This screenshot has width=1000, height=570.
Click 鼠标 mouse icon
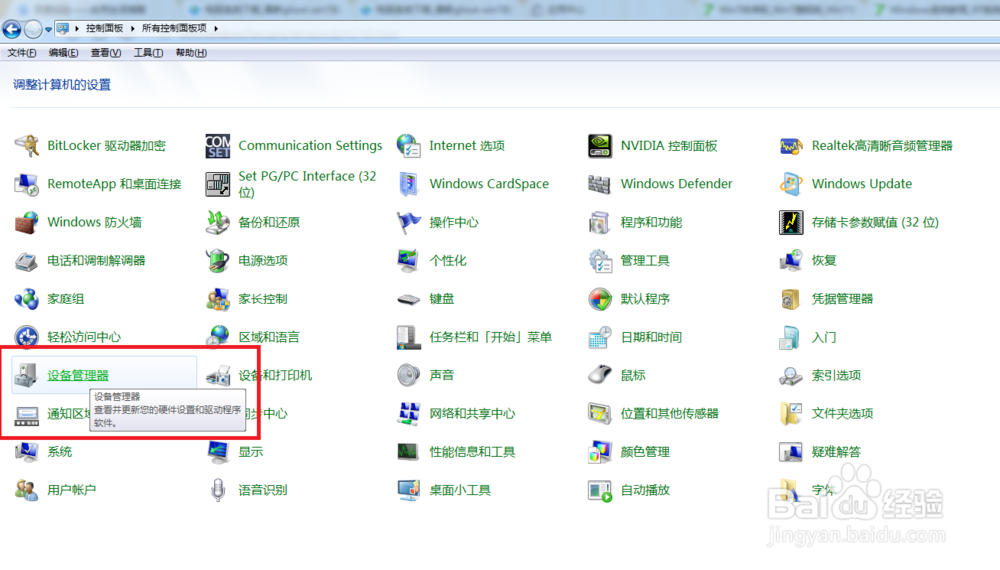[x=599, y=376]
